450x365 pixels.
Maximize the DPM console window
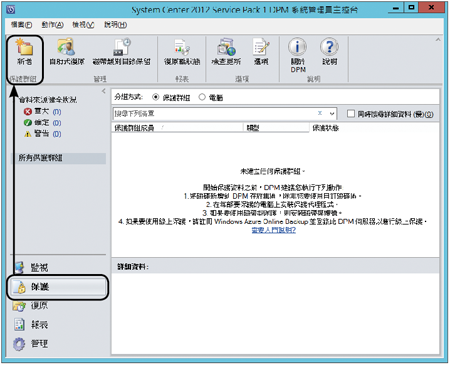coord(411,8)
